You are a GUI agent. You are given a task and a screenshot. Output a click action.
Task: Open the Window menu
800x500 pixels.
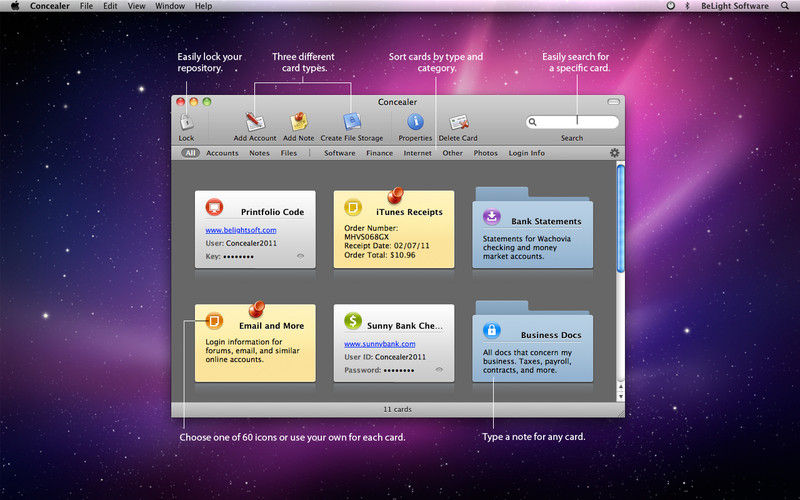170,6
